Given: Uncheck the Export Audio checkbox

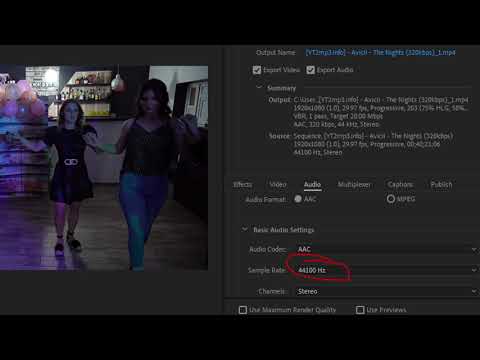Looking at the screenshot, I should click(310, 70).
